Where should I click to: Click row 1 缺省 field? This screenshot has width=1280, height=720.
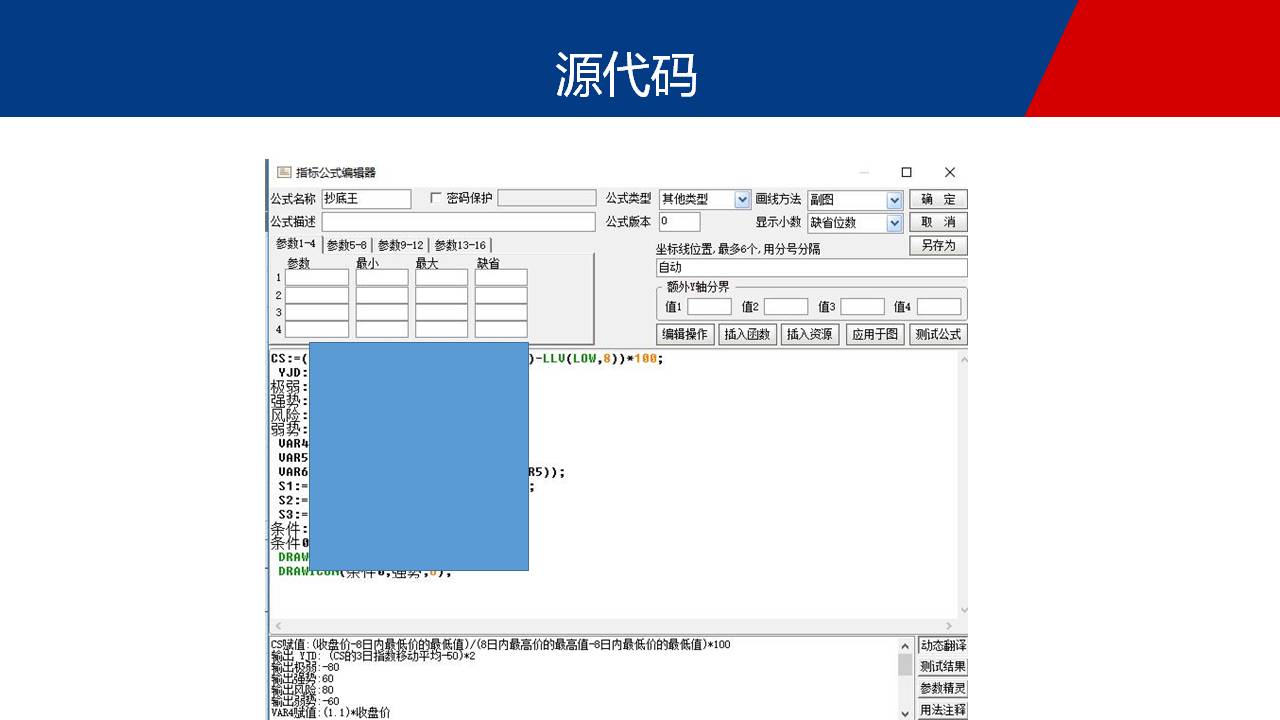(x=501, y=278)
